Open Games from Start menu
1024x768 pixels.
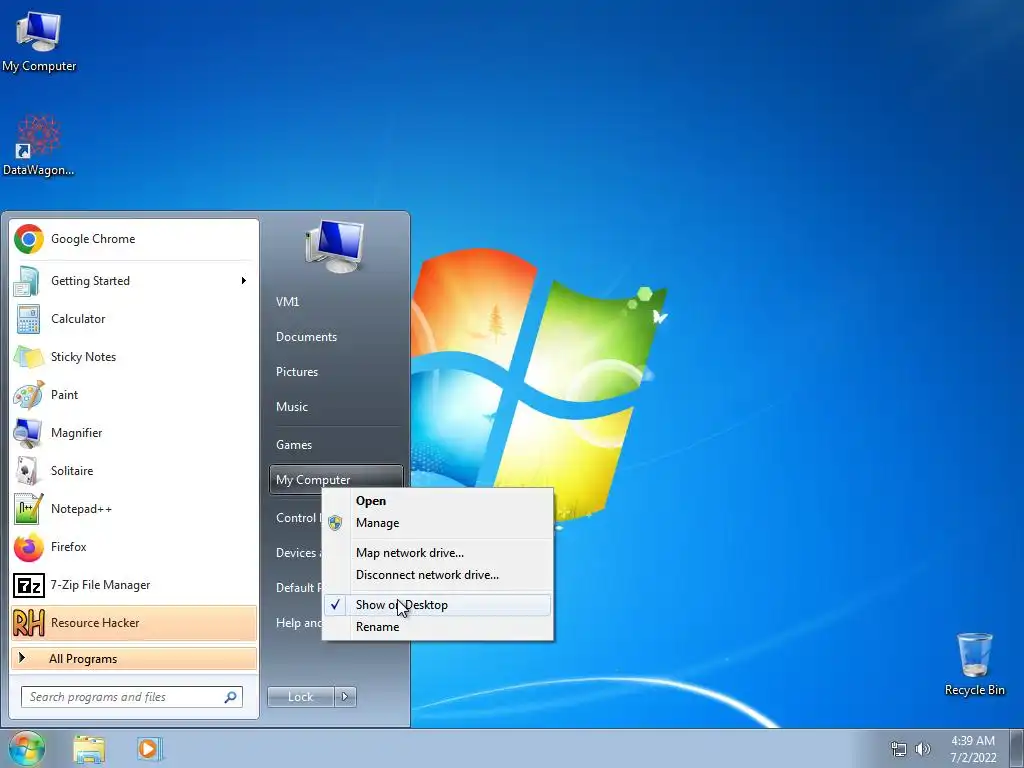[336, 445]
